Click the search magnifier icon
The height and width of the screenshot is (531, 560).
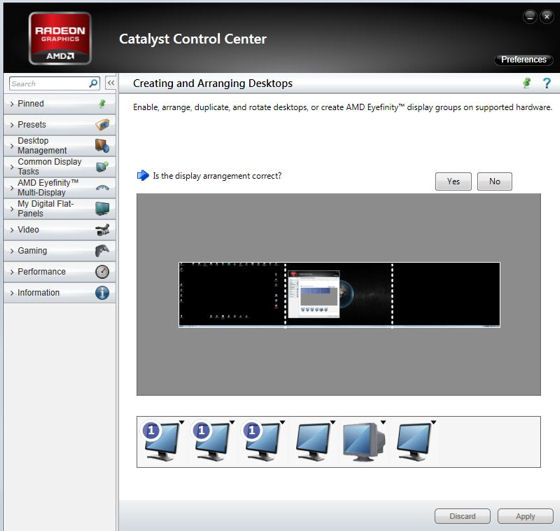(93, 84)
